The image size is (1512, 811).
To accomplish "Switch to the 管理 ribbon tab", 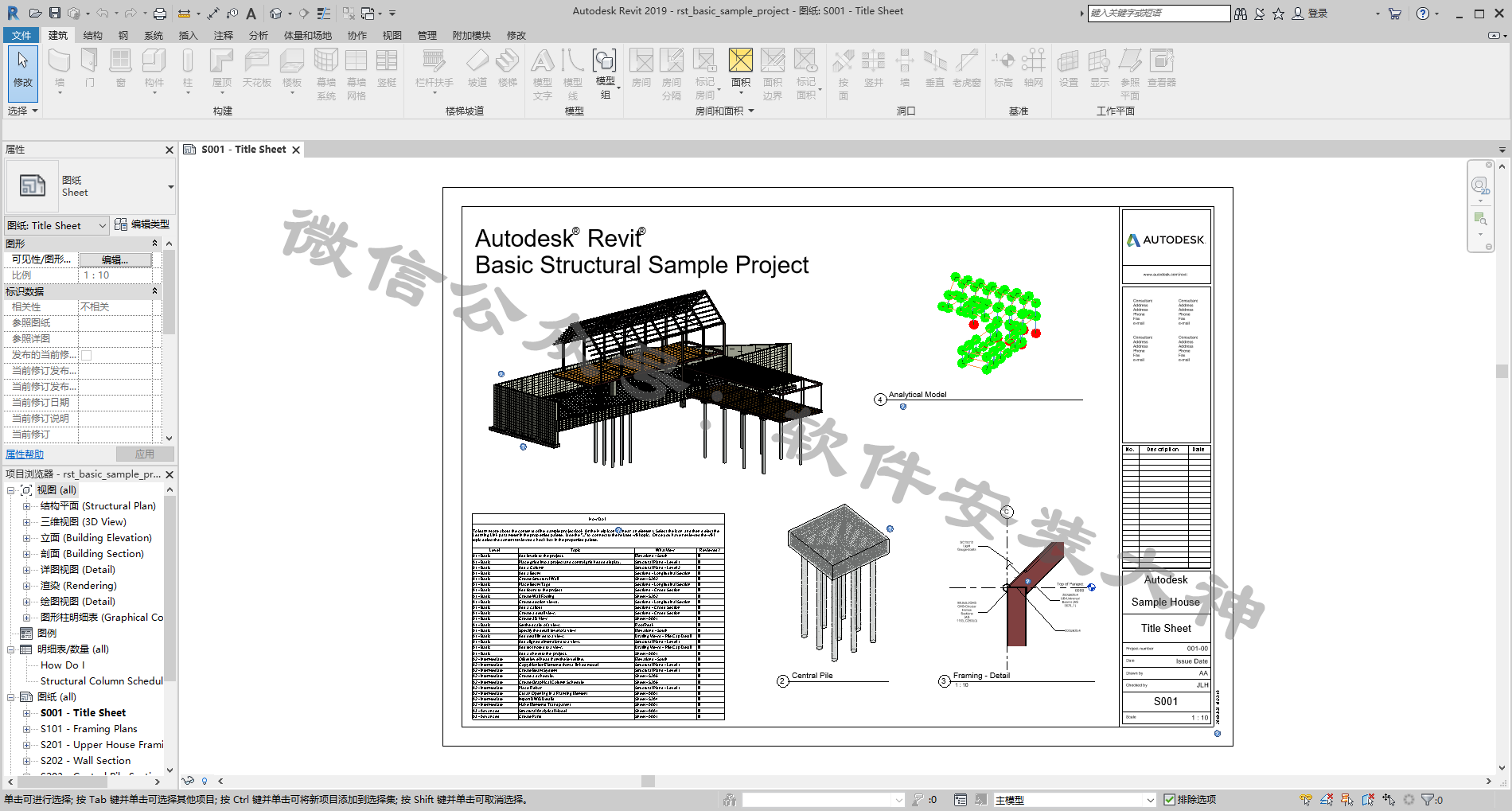I will click(427, 35).
